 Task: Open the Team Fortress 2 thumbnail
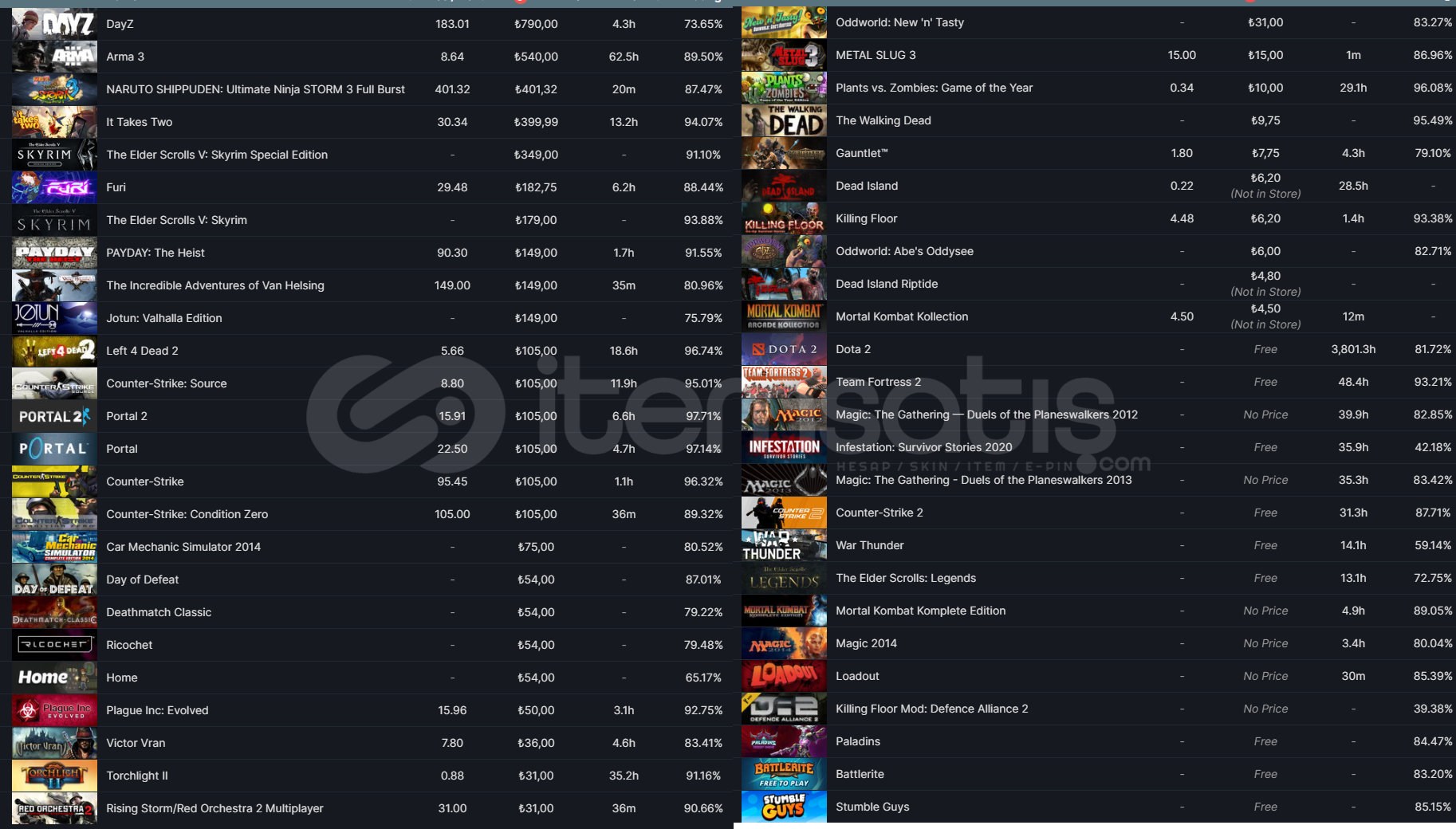click(x=784, y=382)
